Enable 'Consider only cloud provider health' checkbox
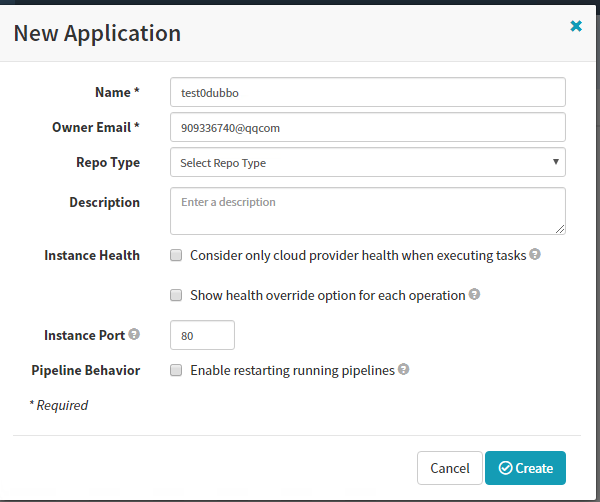Viewport: 600px width, 502px height. pyautogui.click(x=176, y=255)
